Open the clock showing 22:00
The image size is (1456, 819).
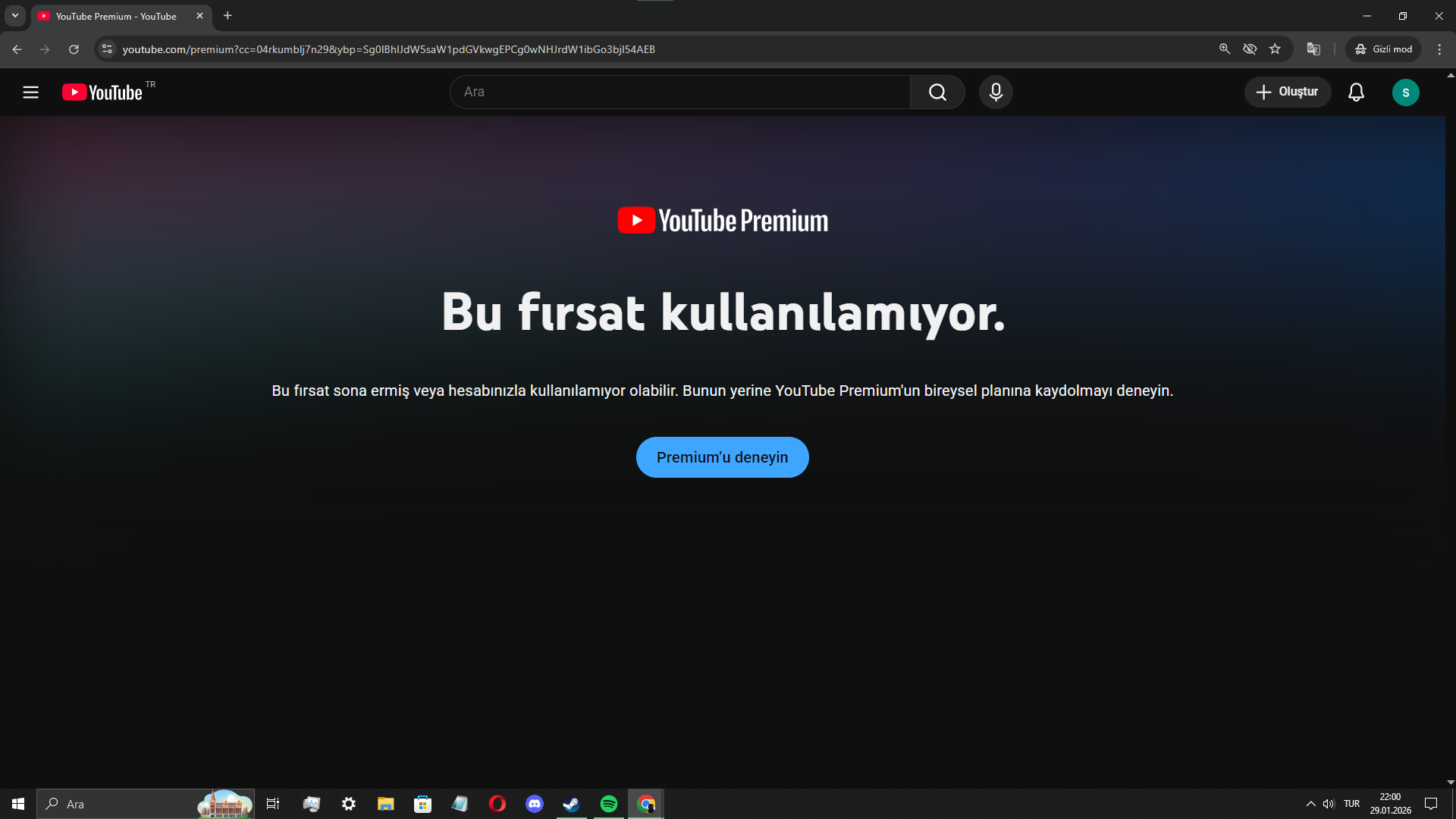[x=1390, y=804]
